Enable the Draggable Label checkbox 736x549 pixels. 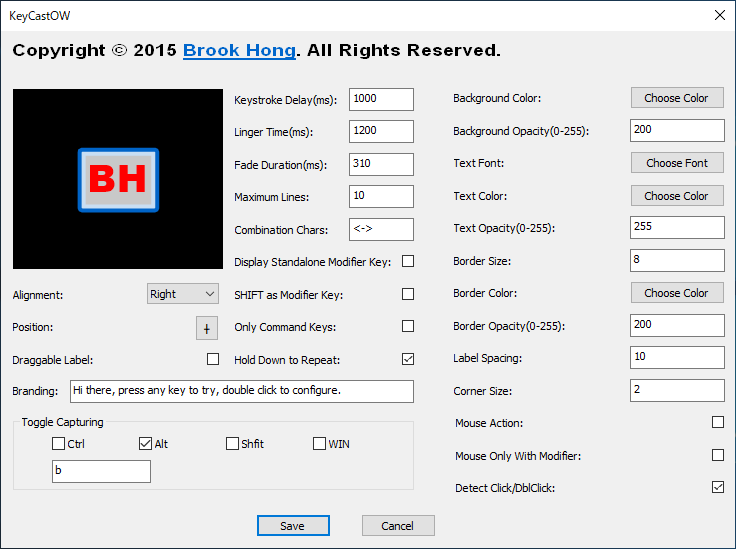coord(213,359)
